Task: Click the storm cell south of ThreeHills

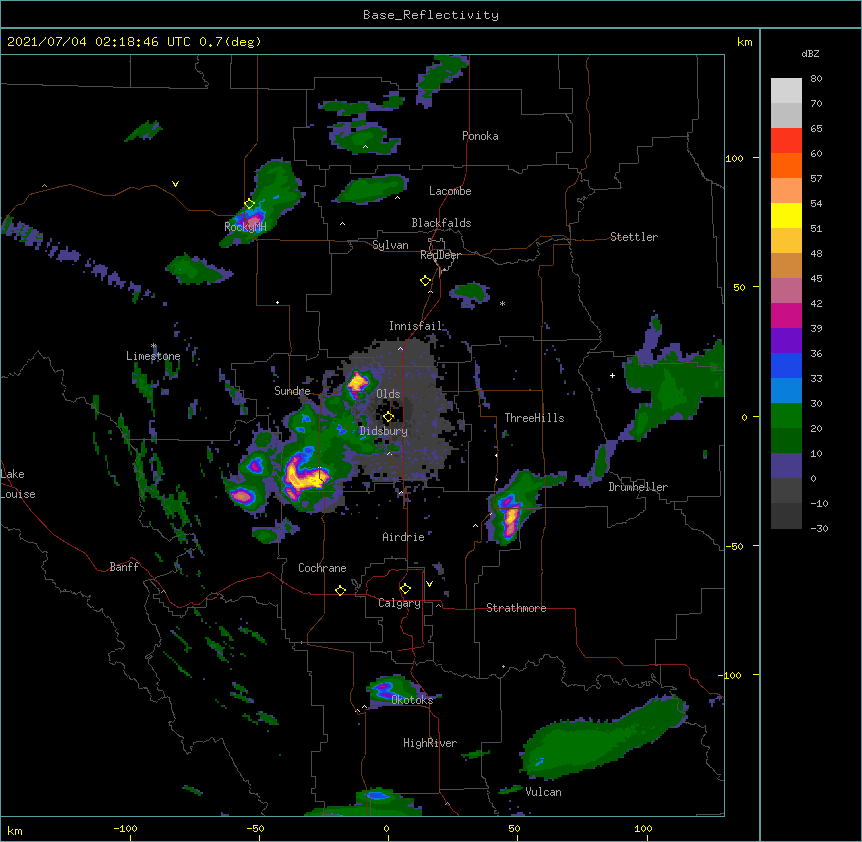Action: [510, 514]
